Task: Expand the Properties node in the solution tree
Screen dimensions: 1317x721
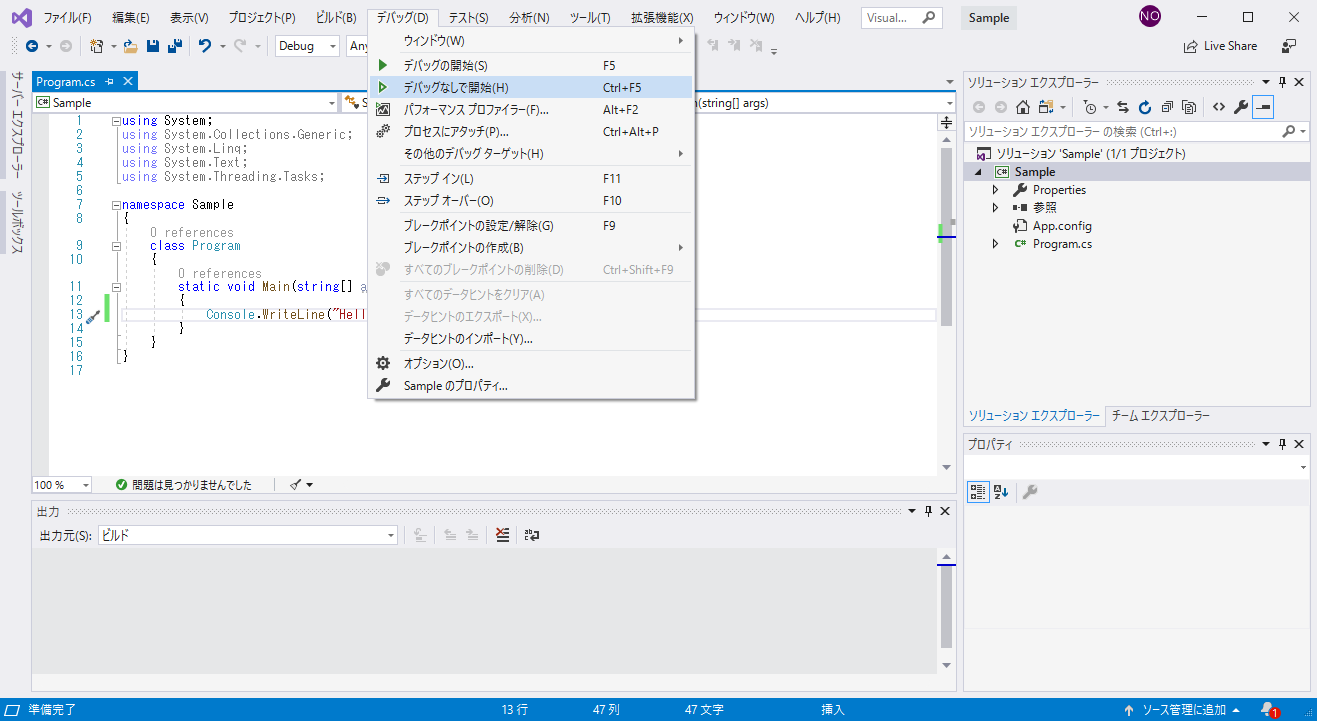Action: [995, 190]
